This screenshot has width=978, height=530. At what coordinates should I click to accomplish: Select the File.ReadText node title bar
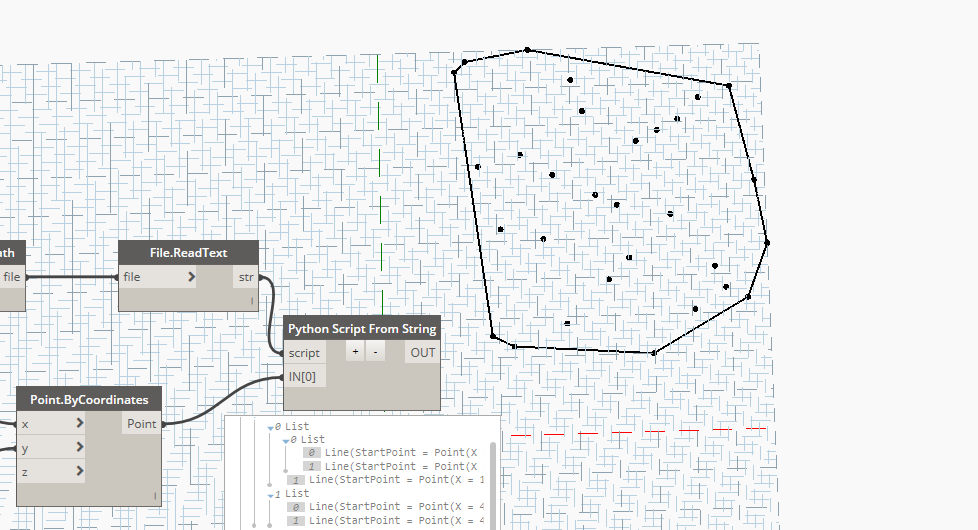click(188, 253)
